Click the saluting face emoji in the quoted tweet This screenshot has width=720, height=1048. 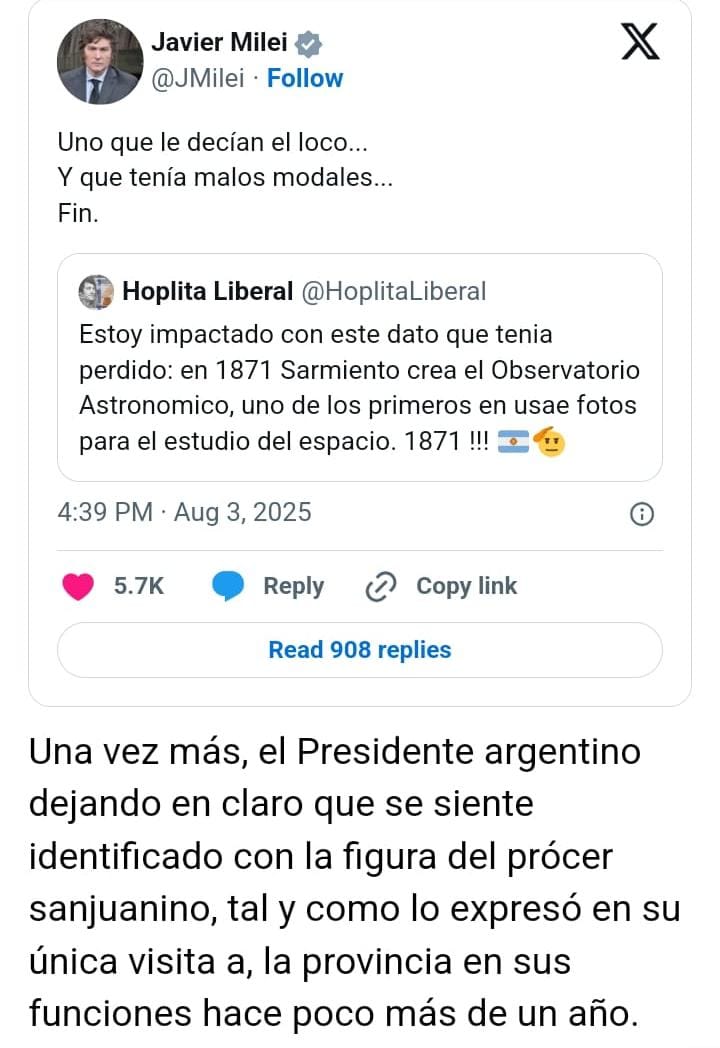[550, 441]
